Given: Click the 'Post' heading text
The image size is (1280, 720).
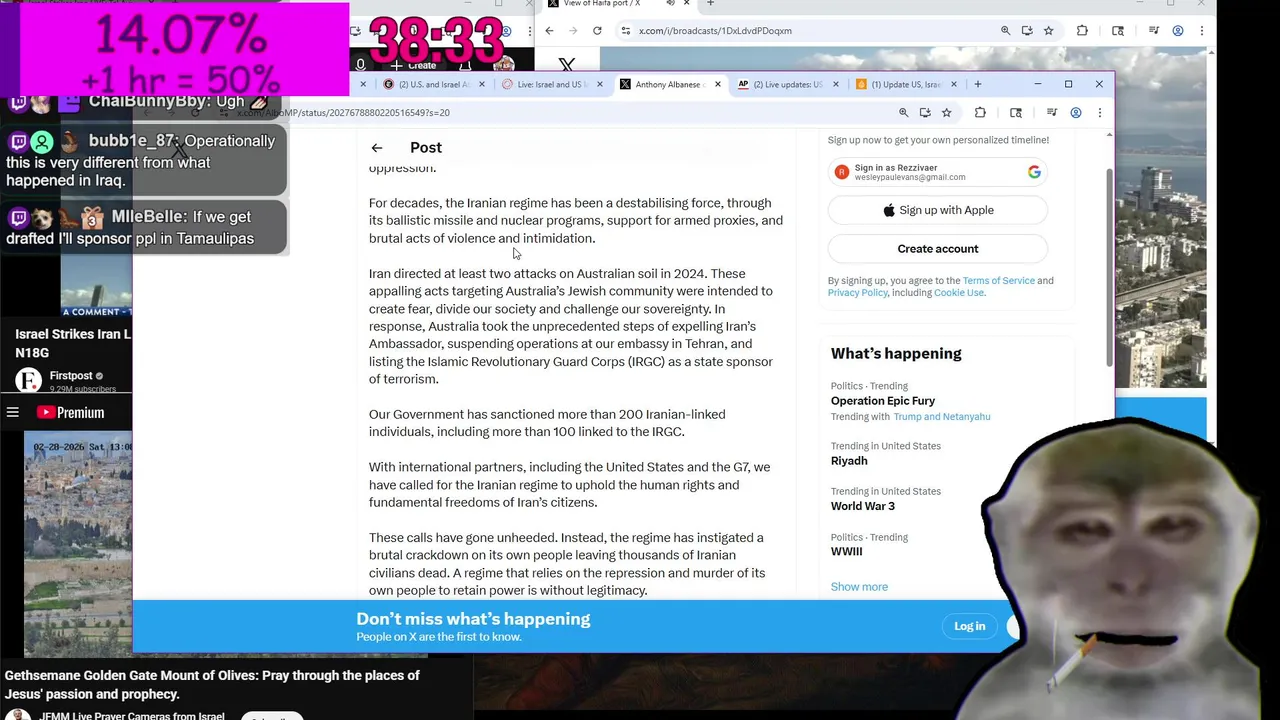Looking at the screenshot, I should 425,148.
